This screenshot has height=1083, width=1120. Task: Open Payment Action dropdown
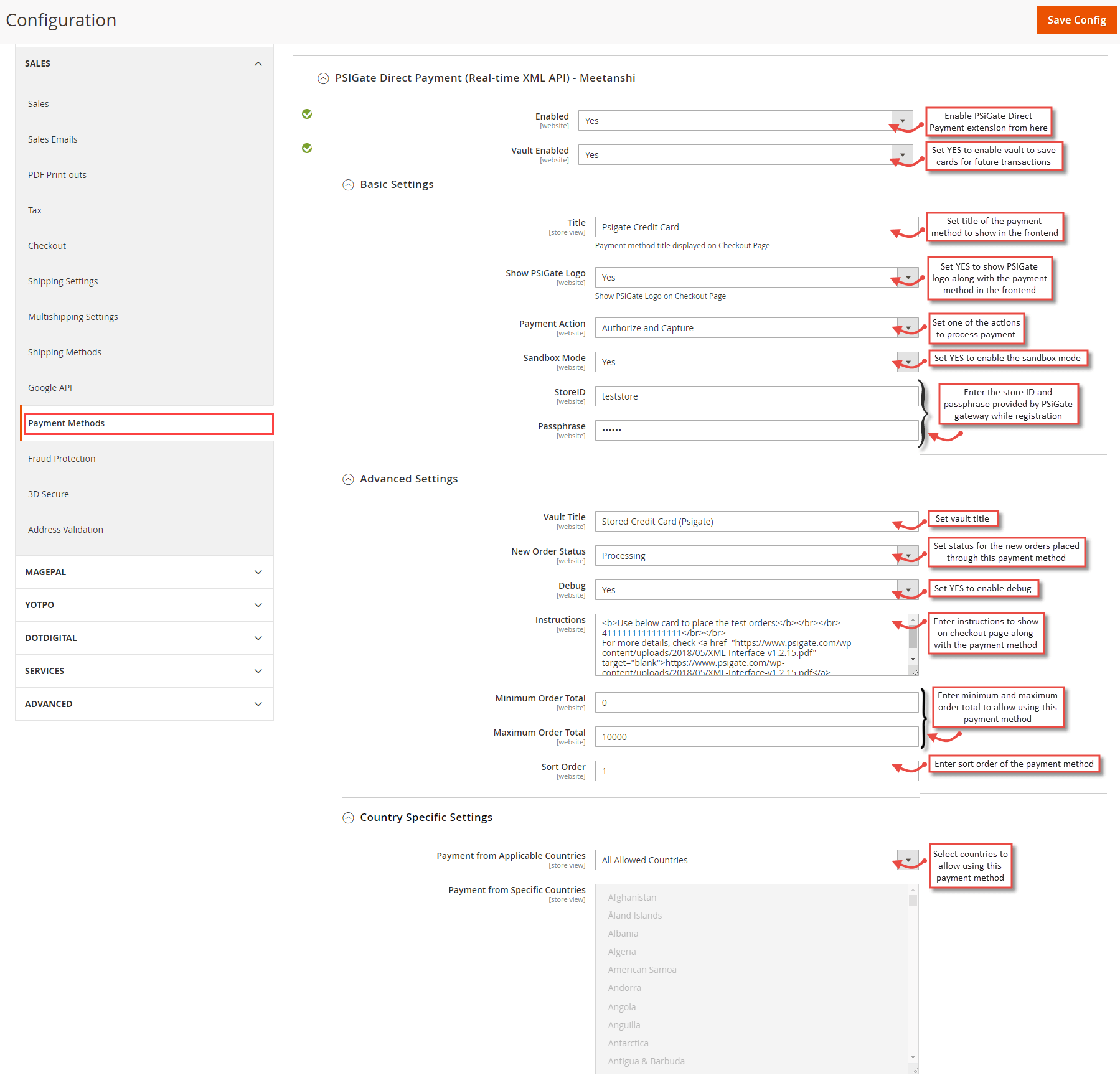point(756,328)
